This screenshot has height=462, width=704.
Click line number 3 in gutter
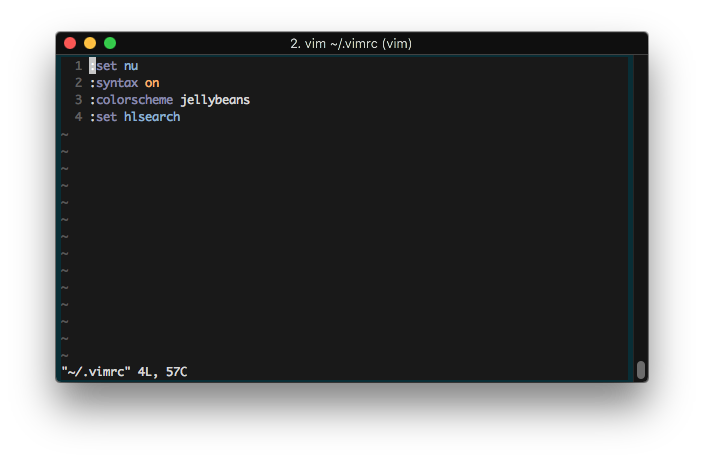click(x=79, y=100)
